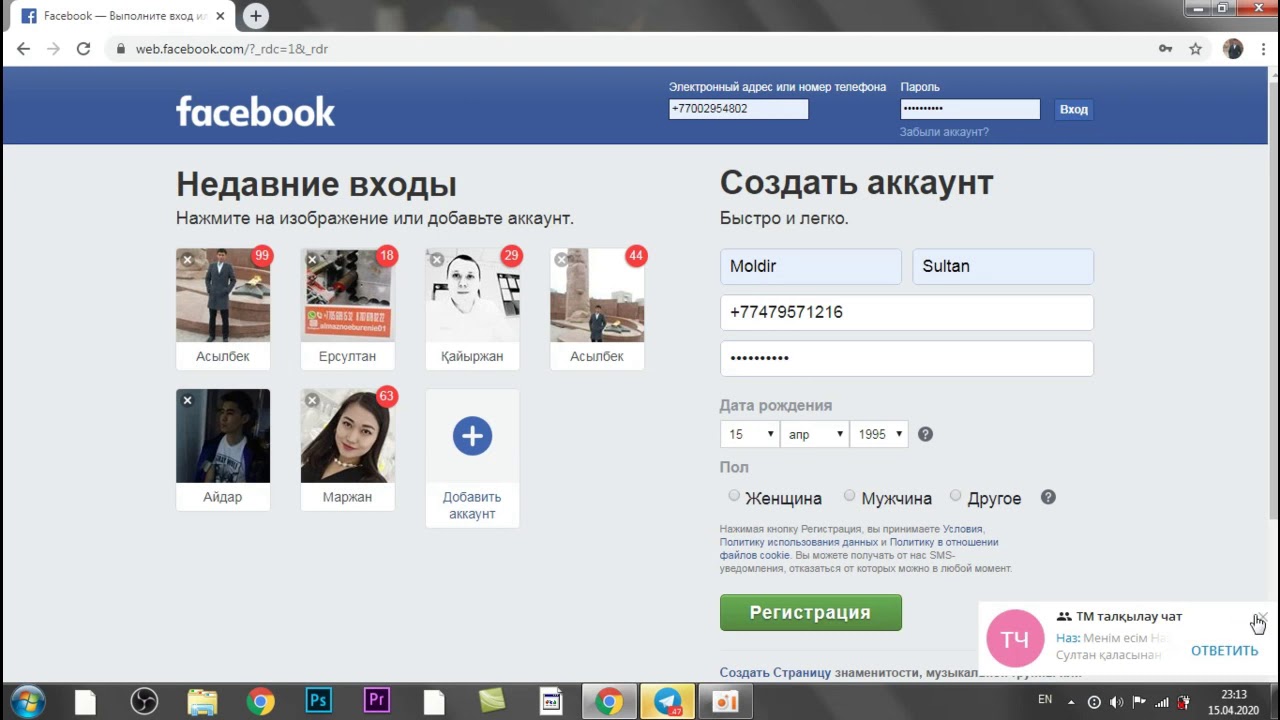Click the facebook logo
The image size is (1280, 720).
coord(255,111)
